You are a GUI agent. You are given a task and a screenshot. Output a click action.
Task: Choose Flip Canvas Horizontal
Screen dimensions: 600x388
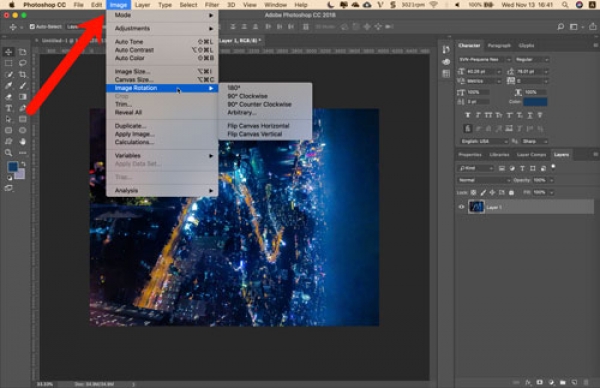point(258,126)
